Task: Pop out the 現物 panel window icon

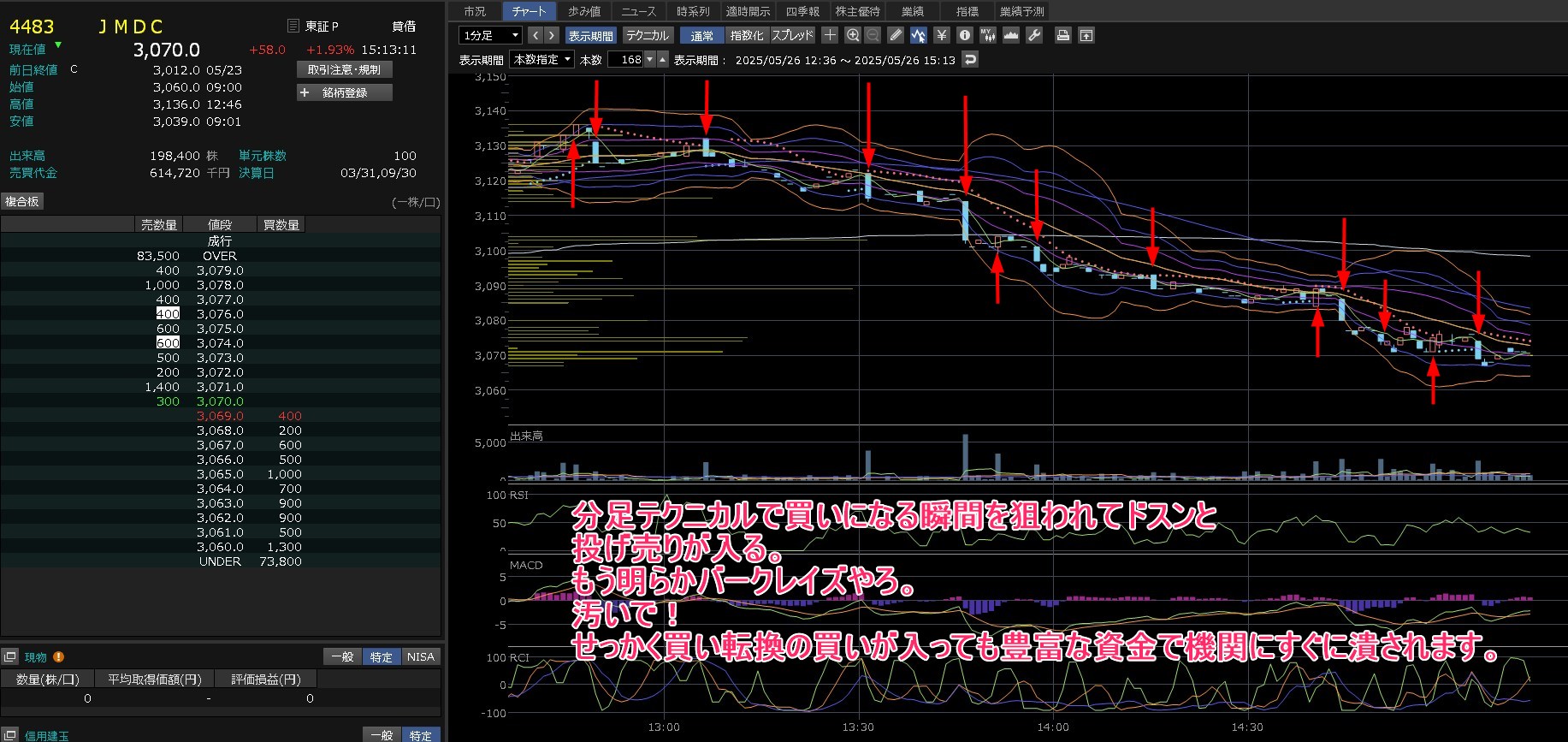Action: pyautogui.click(x=10, y=656)
